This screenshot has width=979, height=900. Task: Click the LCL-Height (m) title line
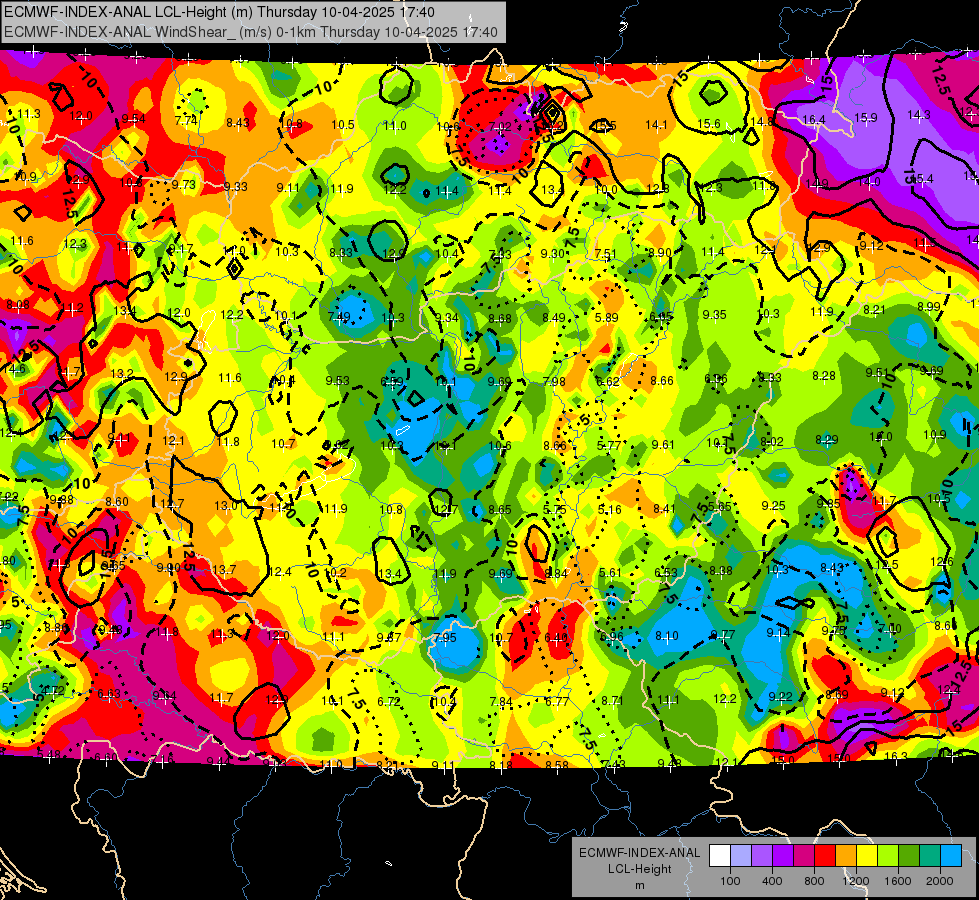[x=219, y=12]
